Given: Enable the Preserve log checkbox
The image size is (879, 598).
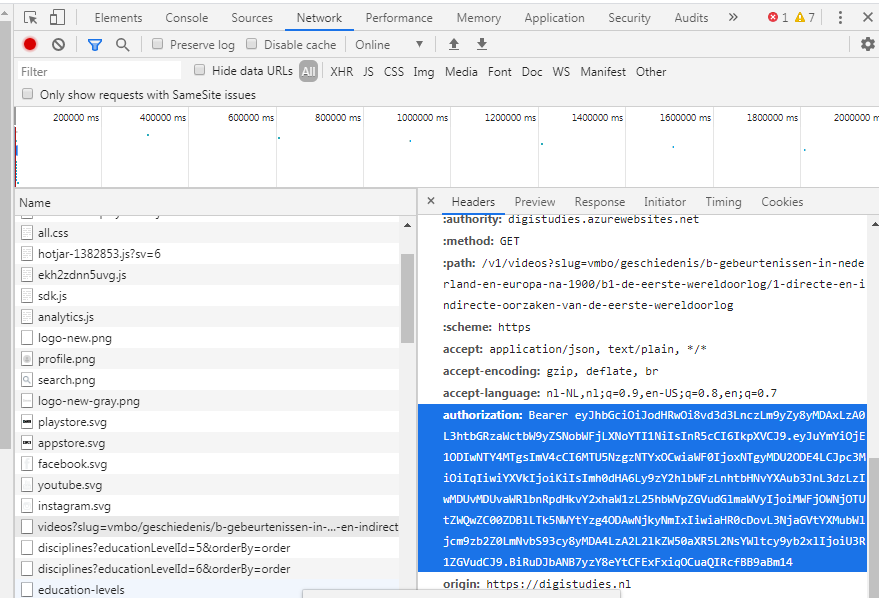Looking at the screenshot, I should (x=158, y=44).
